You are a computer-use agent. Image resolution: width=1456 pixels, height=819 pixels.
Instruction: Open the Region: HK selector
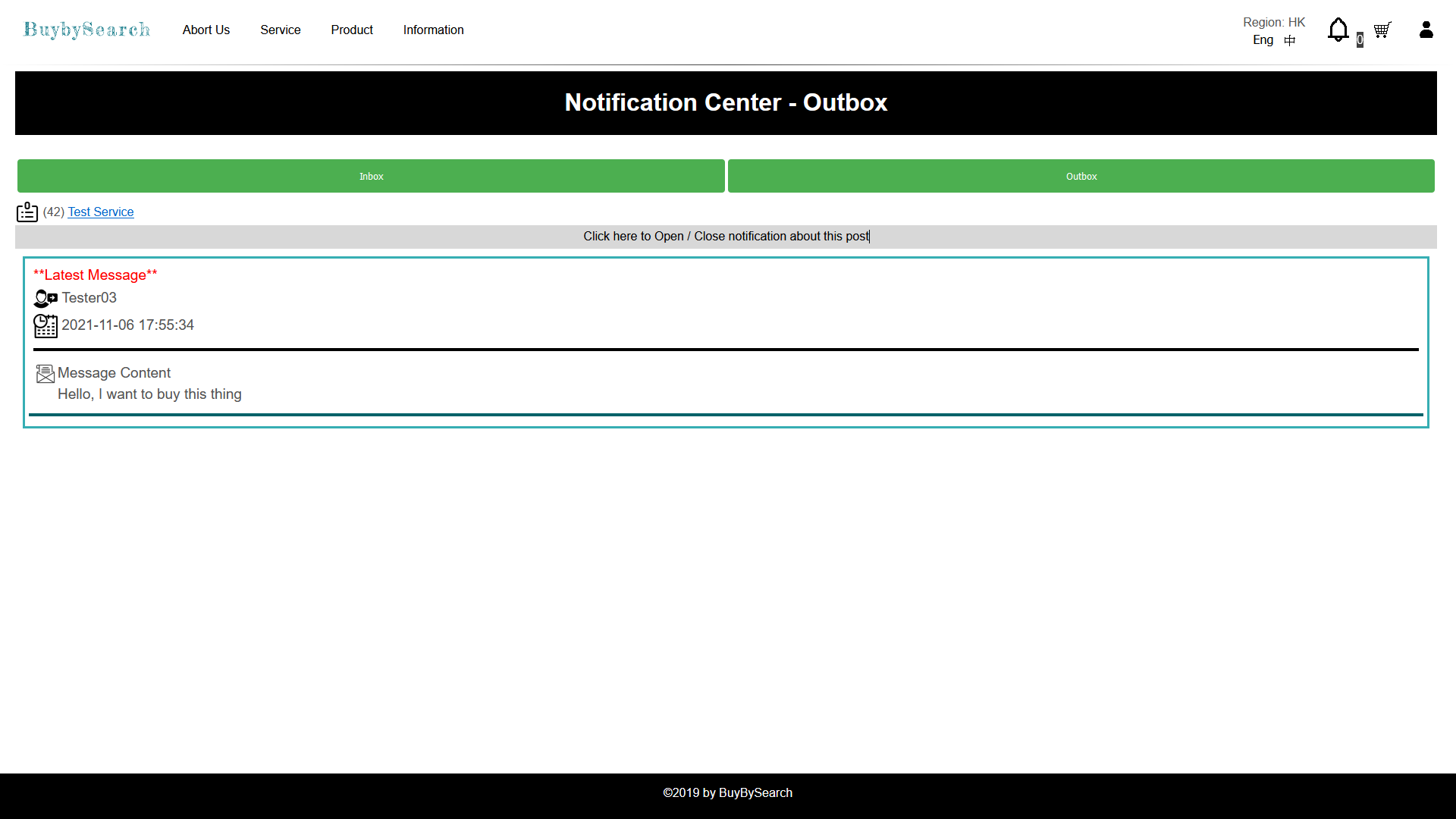[x=1273, y=22]
